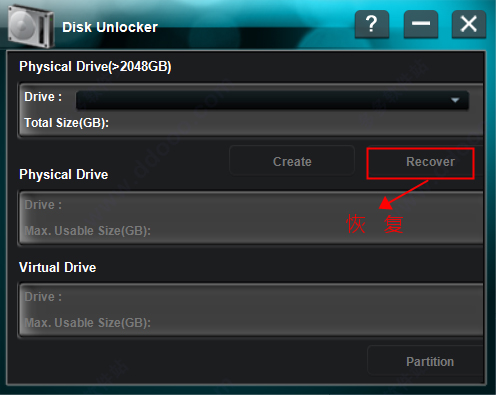496x395 pixels.
Task: Click the Partition button
Action: point(425,361)
